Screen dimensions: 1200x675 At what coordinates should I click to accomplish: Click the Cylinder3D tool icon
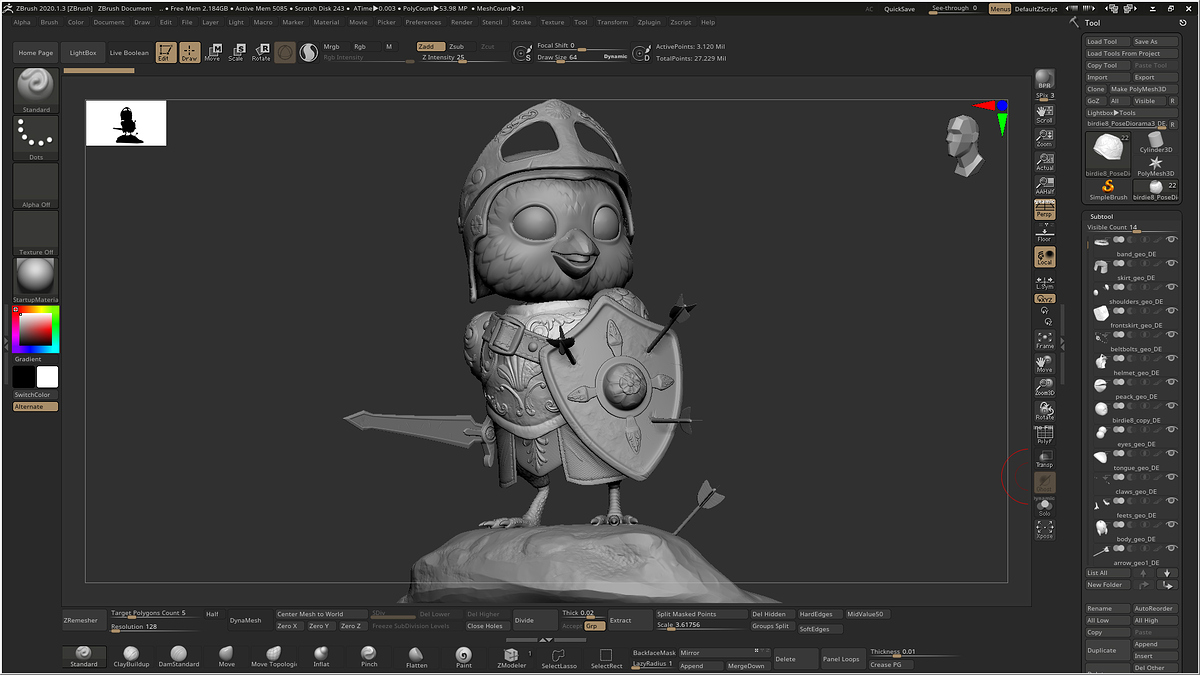(1156, 141)
